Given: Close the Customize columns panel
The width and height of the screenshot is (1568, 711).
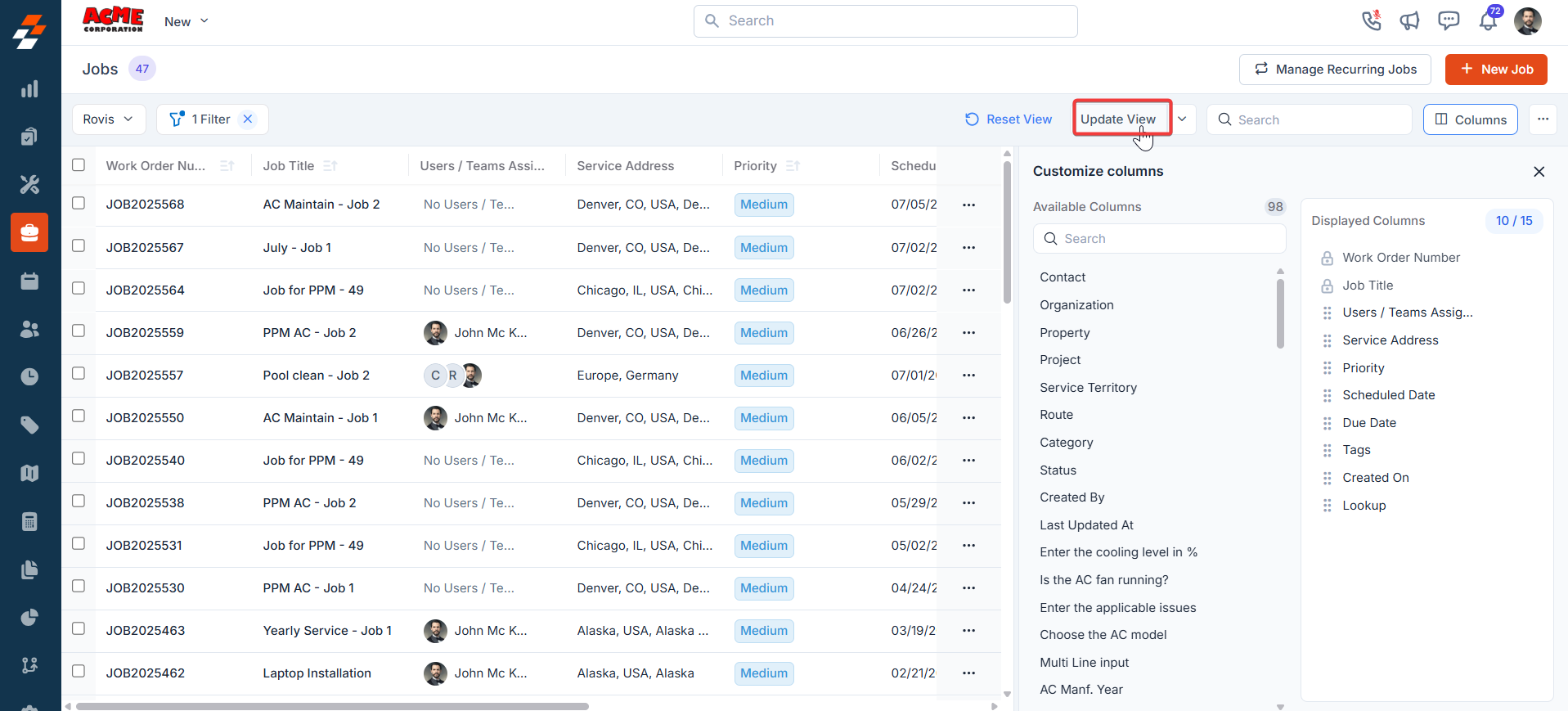Looking at the screenshot, I should coord(1539,172).
